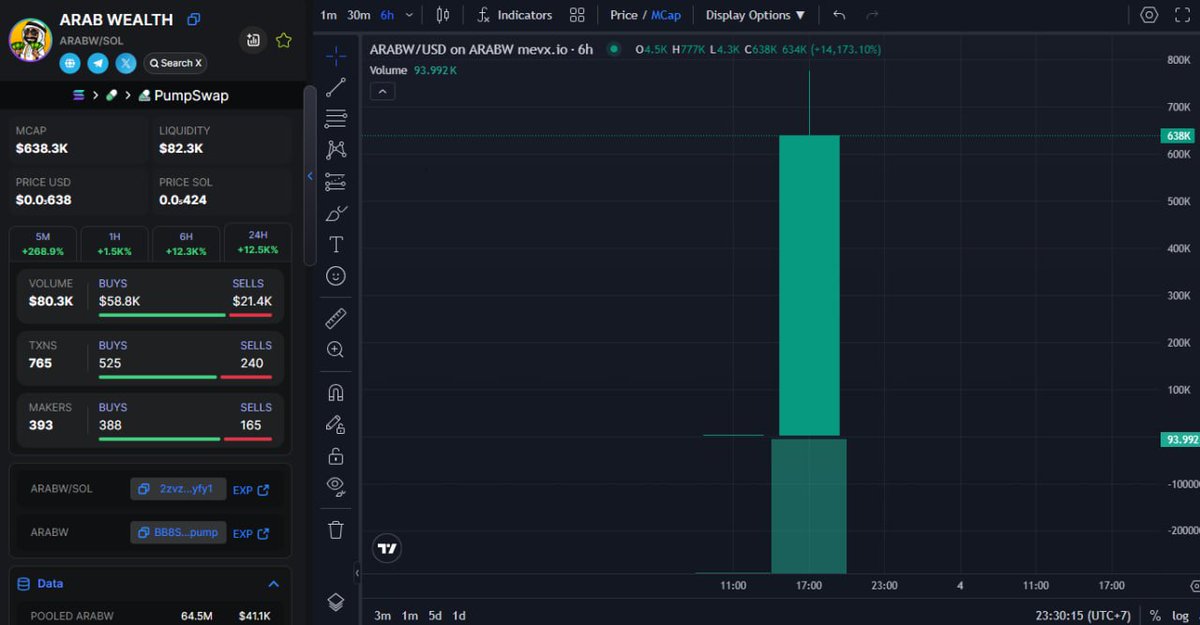Click the add-chart icon beside the star

[253, 40]
